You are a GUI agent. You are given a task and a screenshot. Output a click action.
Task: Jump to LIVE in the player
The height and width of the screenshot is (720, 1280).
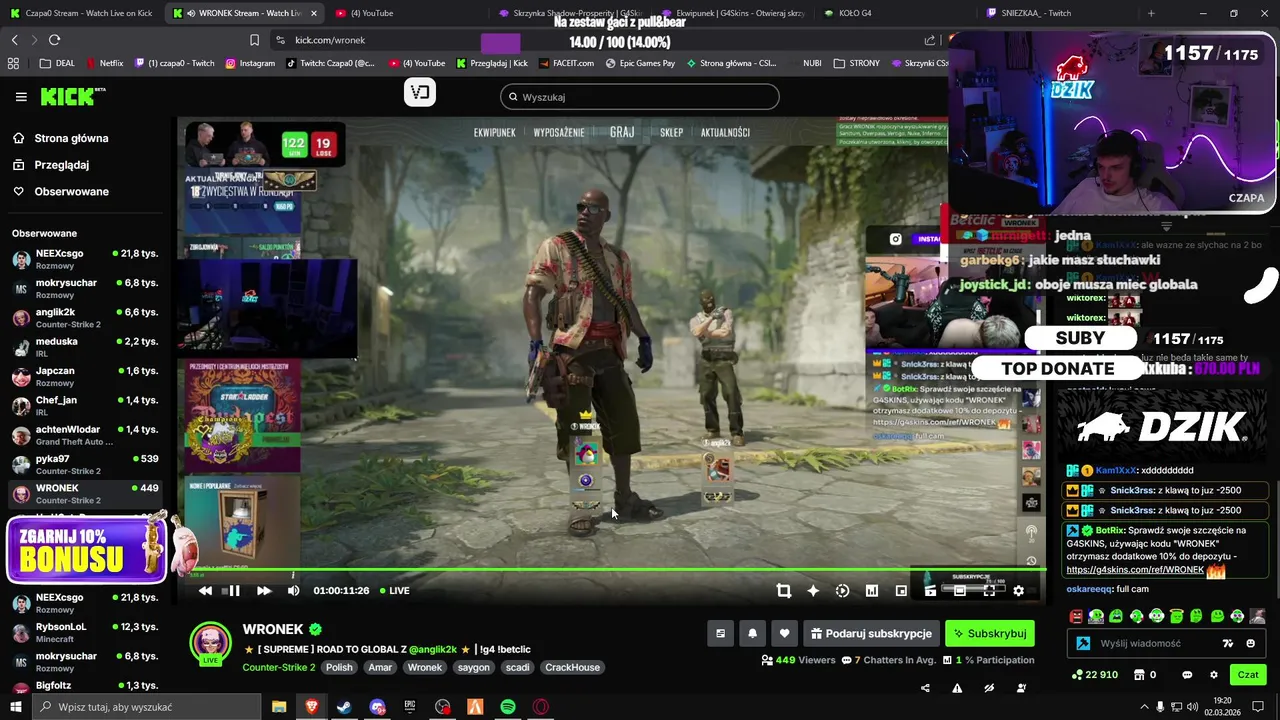pyautogui.click(x=395, y=591)
